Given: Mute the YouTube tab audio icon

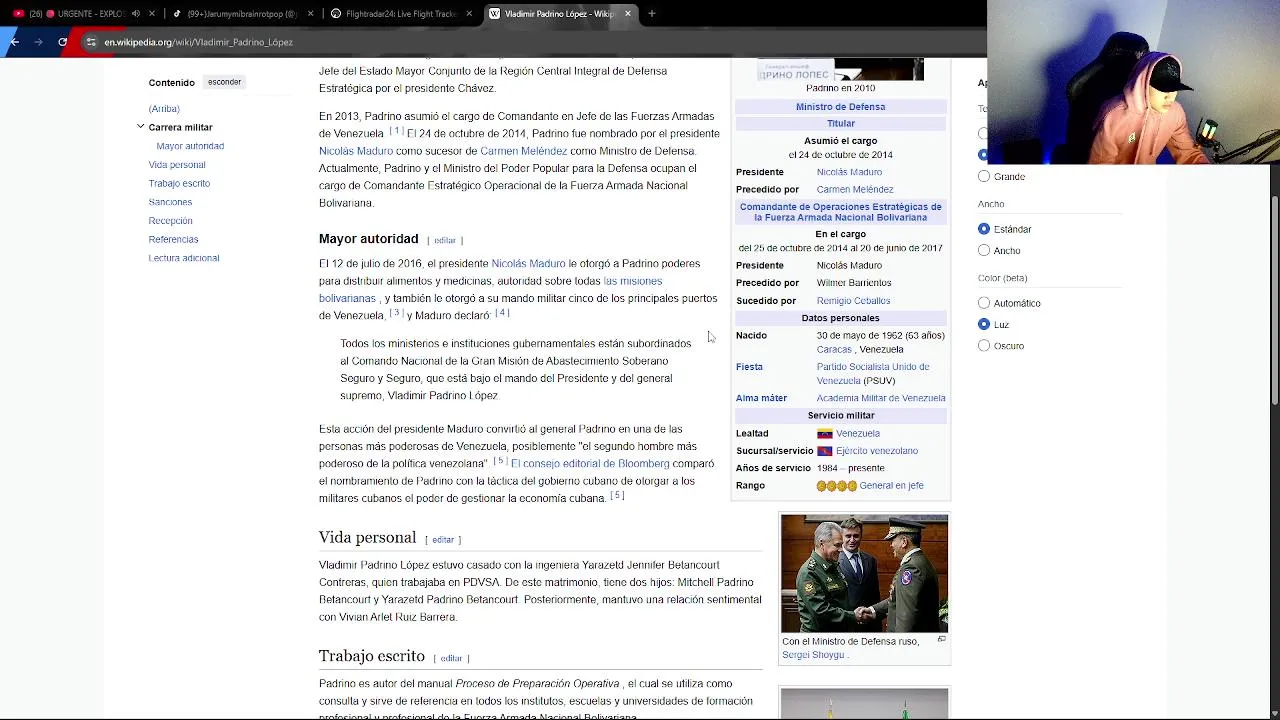Looking at the screenshot, I should (x=136, y=14).
